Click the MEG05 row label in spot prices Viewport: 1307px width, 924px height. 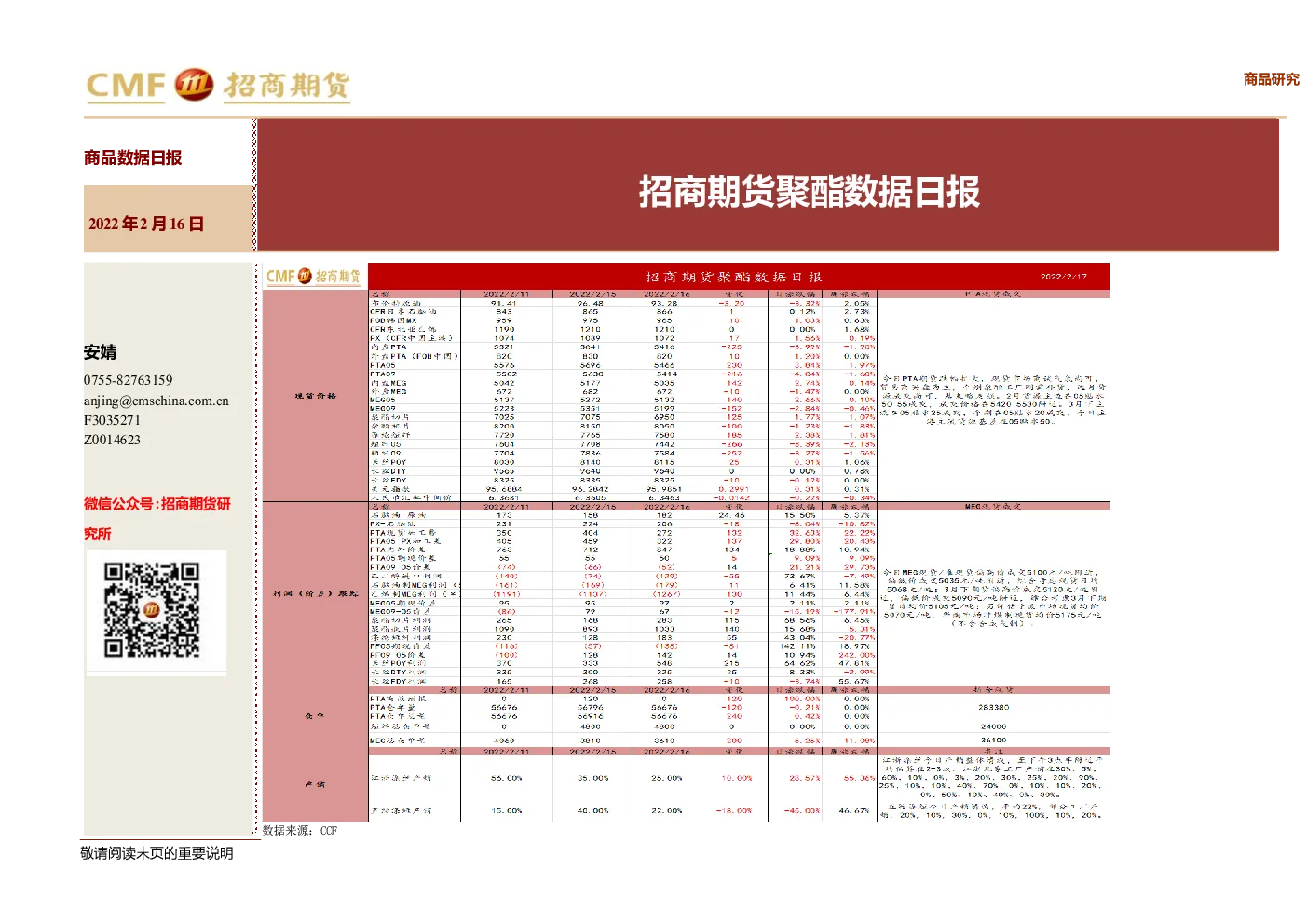click(x=383, y=400)
